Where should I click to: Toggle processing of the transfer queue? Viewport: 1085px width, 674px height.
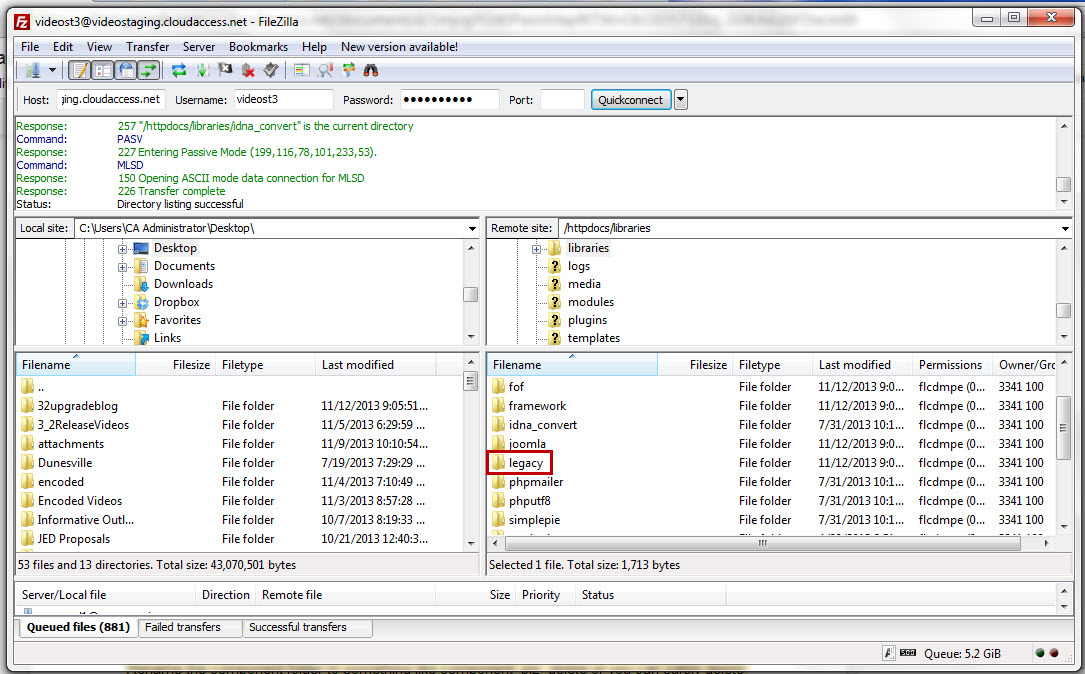202,71
